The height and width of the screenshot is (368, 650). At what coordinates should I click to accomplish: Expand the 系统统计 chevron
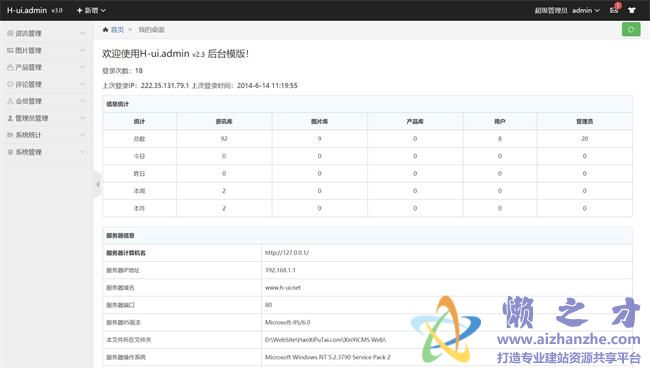click(x=82, y=135)
